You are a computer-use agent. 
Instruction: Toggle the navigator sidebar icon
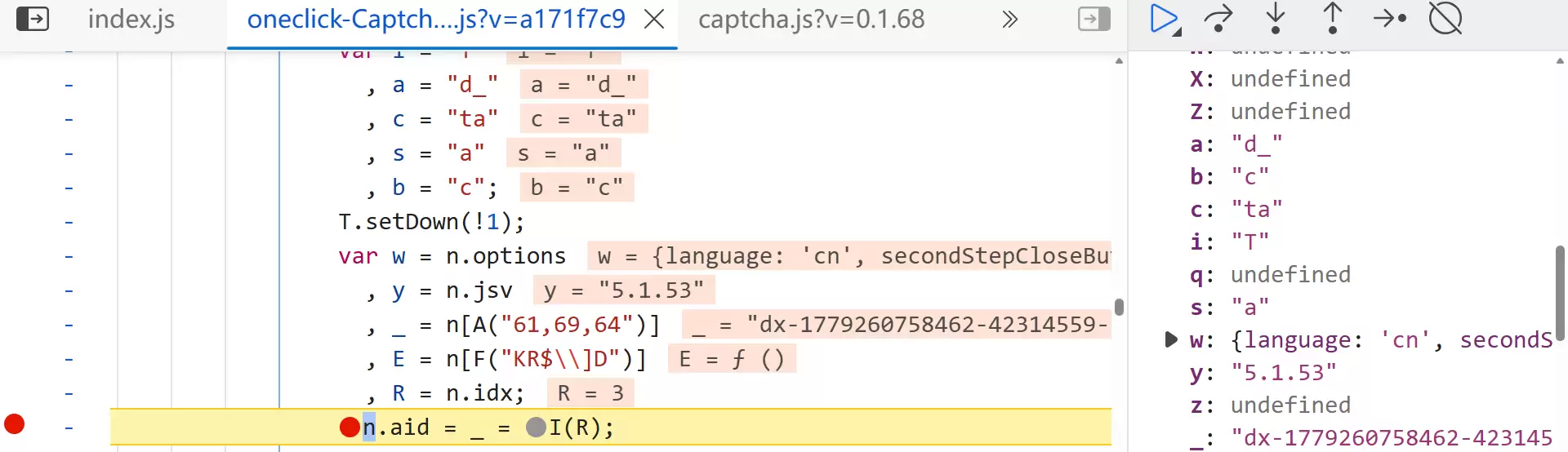tap(33, 19)
